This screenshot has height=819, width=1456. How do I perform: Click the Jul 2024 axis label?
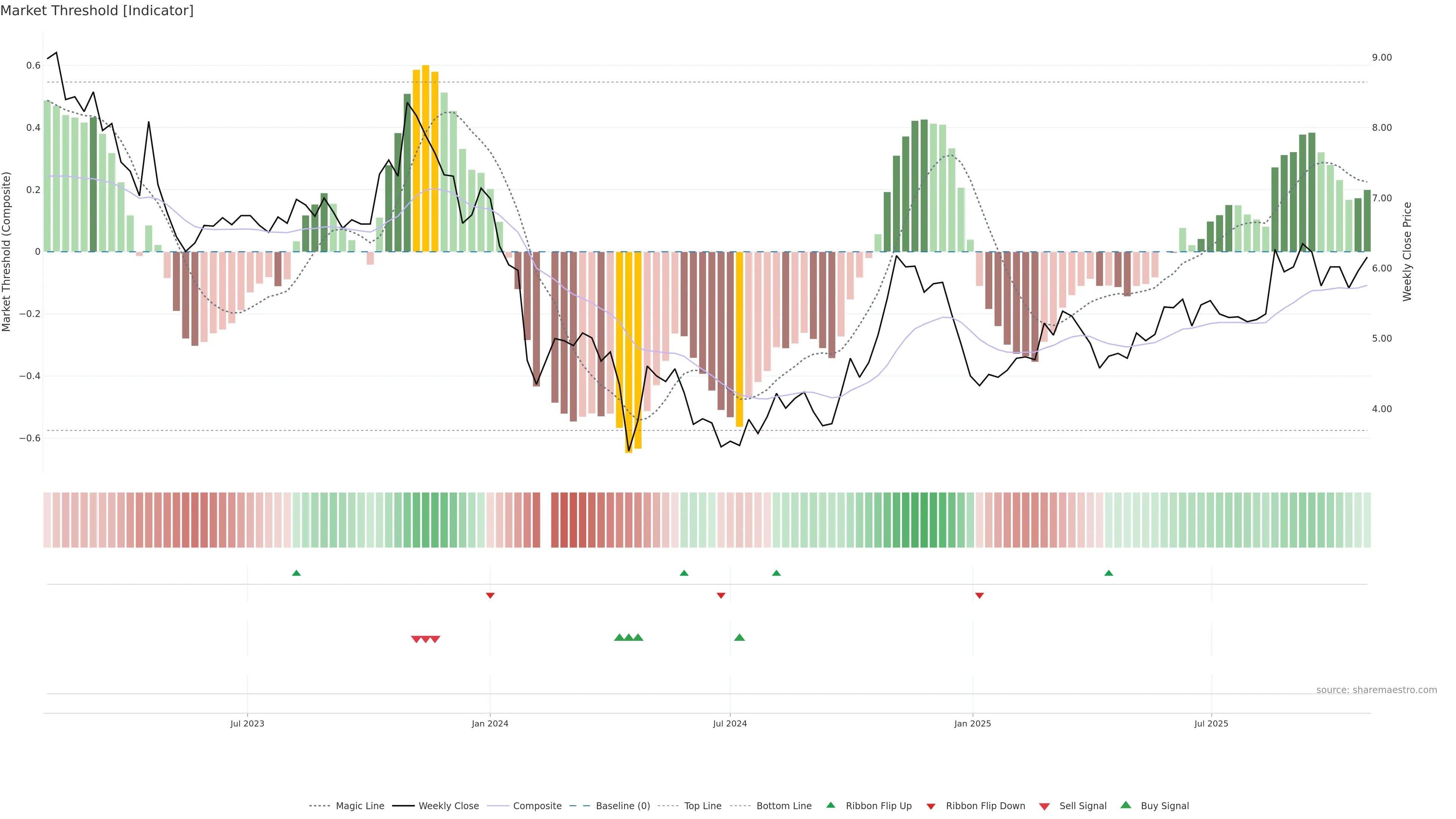(x=730, y=723)
